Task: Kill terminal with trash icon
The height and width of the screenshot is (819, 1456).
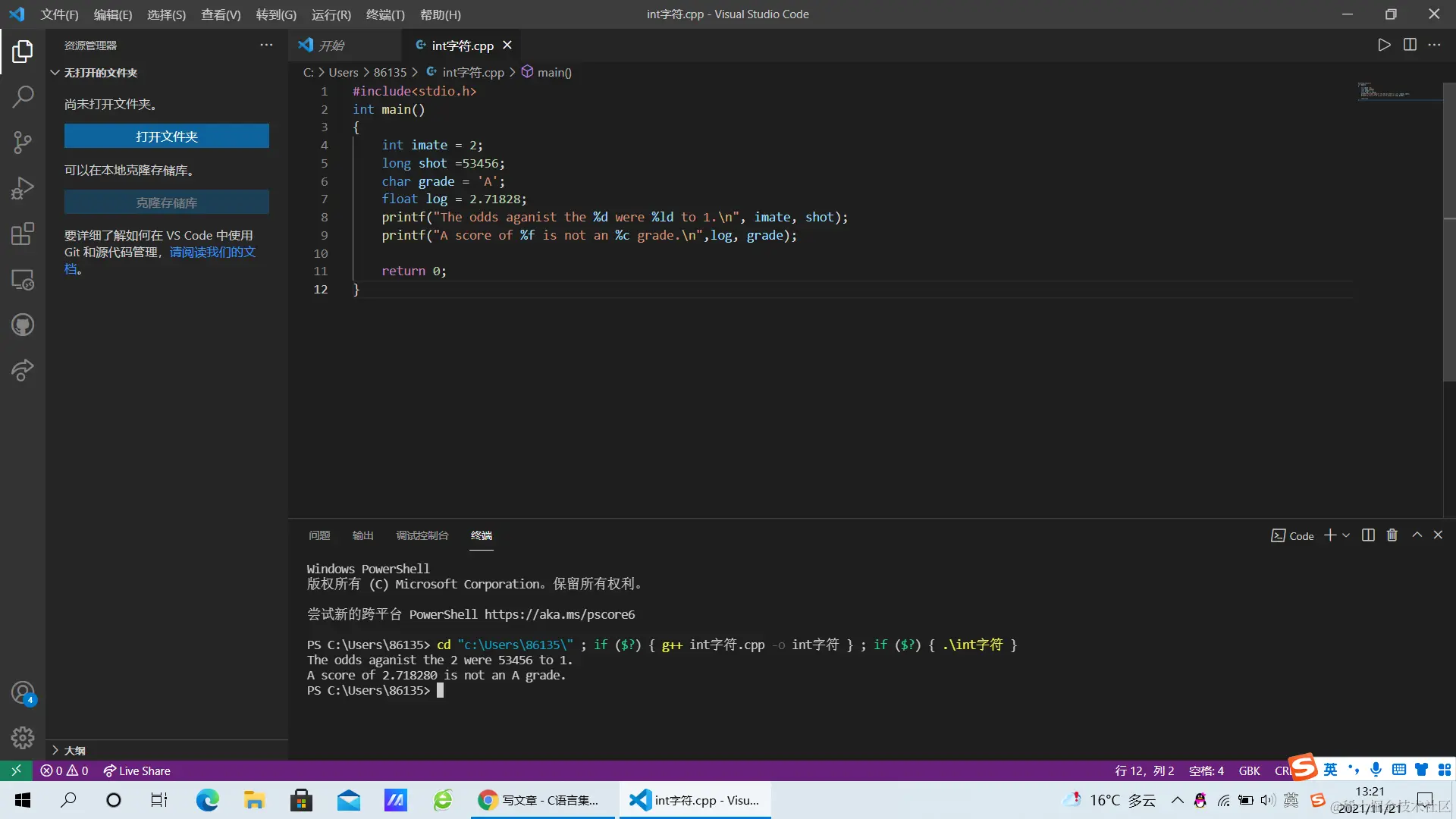Action: (1392, 535)
